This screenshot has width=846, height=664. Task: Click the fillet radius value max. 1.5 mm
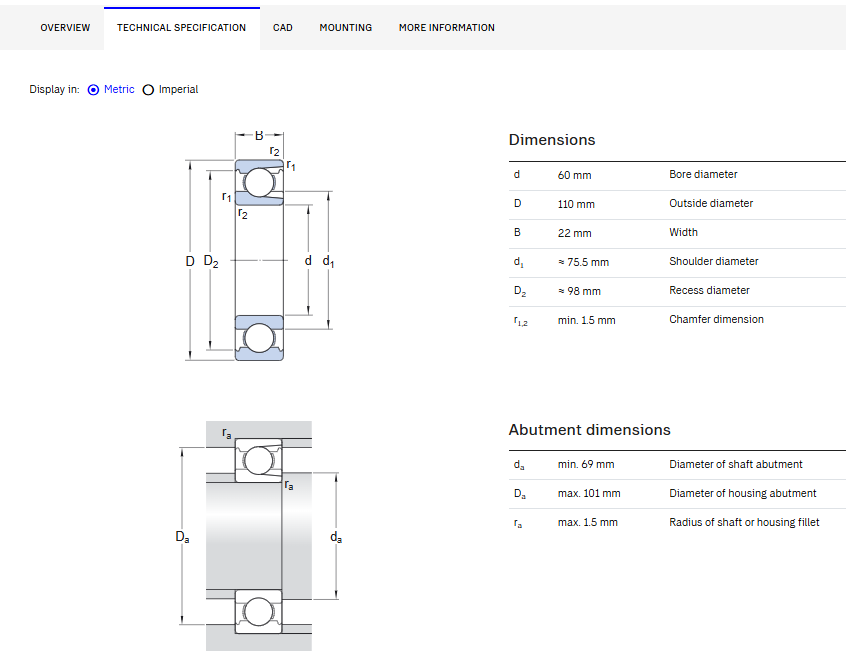(x=588, y=523)
